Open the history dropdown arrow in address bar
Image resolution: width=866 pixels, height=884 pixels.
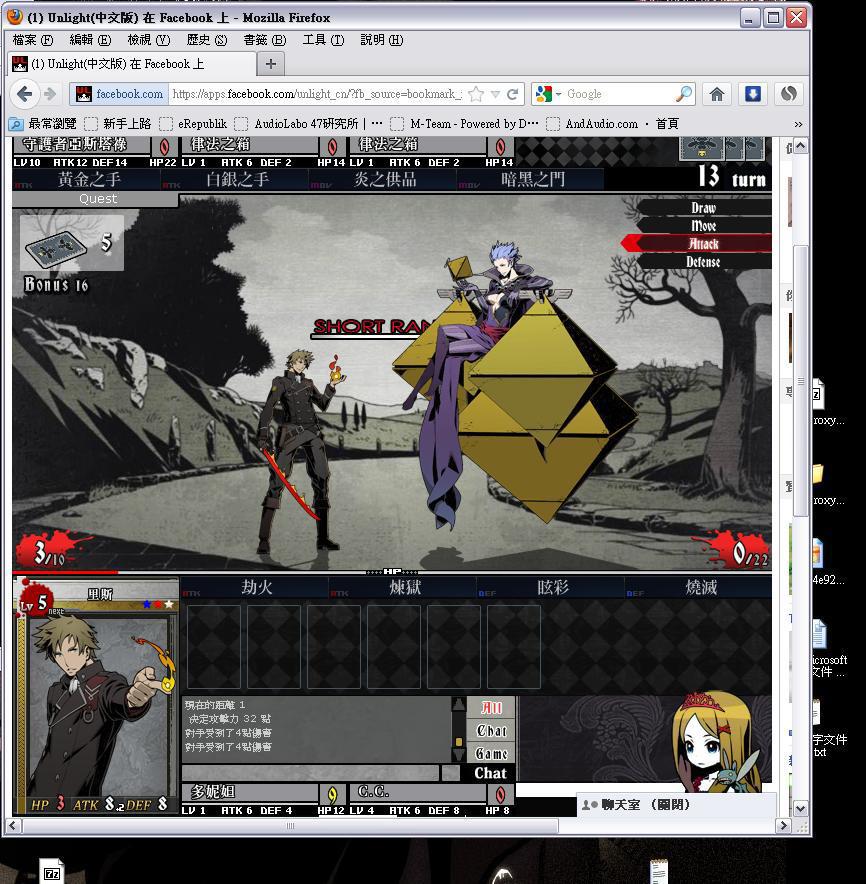pyautogui.click(x=495, y=94)
